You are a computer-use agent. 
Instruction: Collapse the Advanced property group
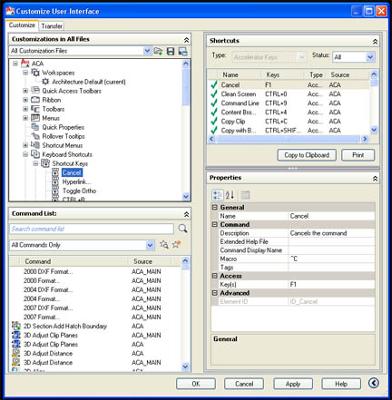click(x=215, y=293)
